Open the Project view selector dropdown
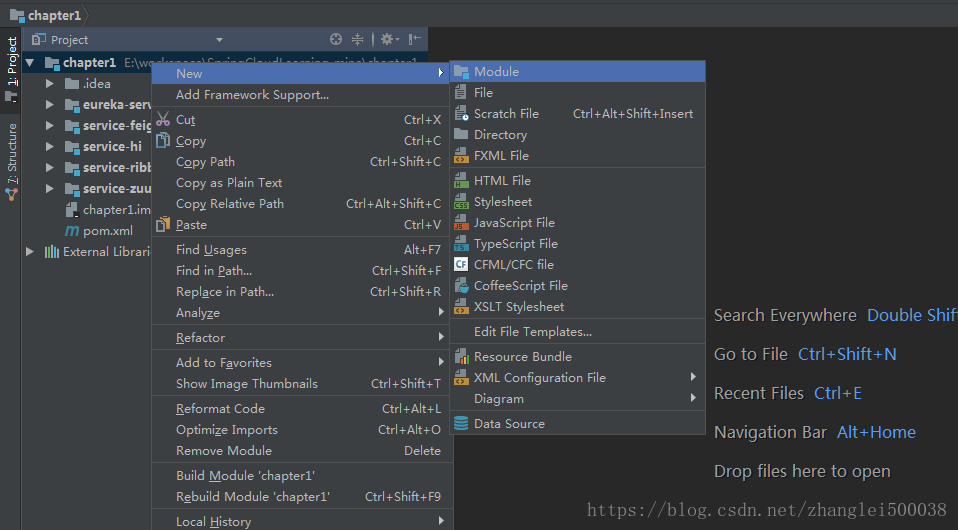 (219, 40)
